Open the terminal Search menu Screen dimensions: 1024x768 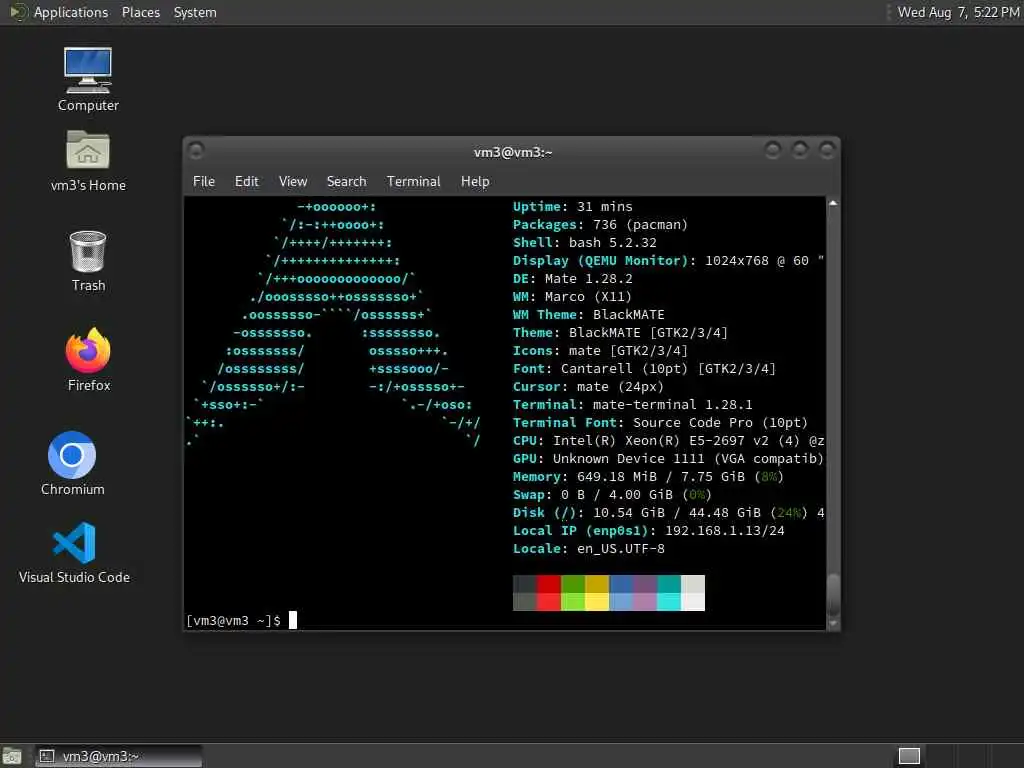click(x=346, y=181)
